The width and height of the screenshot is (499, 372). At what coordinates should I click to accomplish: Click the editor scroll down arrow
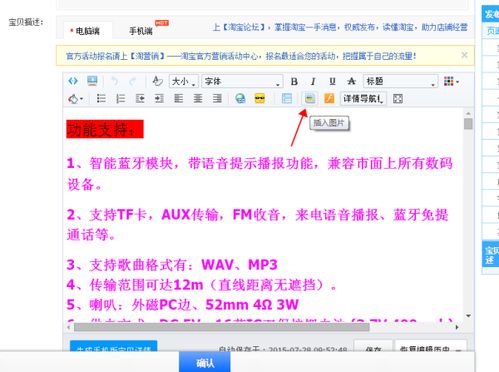pos(468,316)
